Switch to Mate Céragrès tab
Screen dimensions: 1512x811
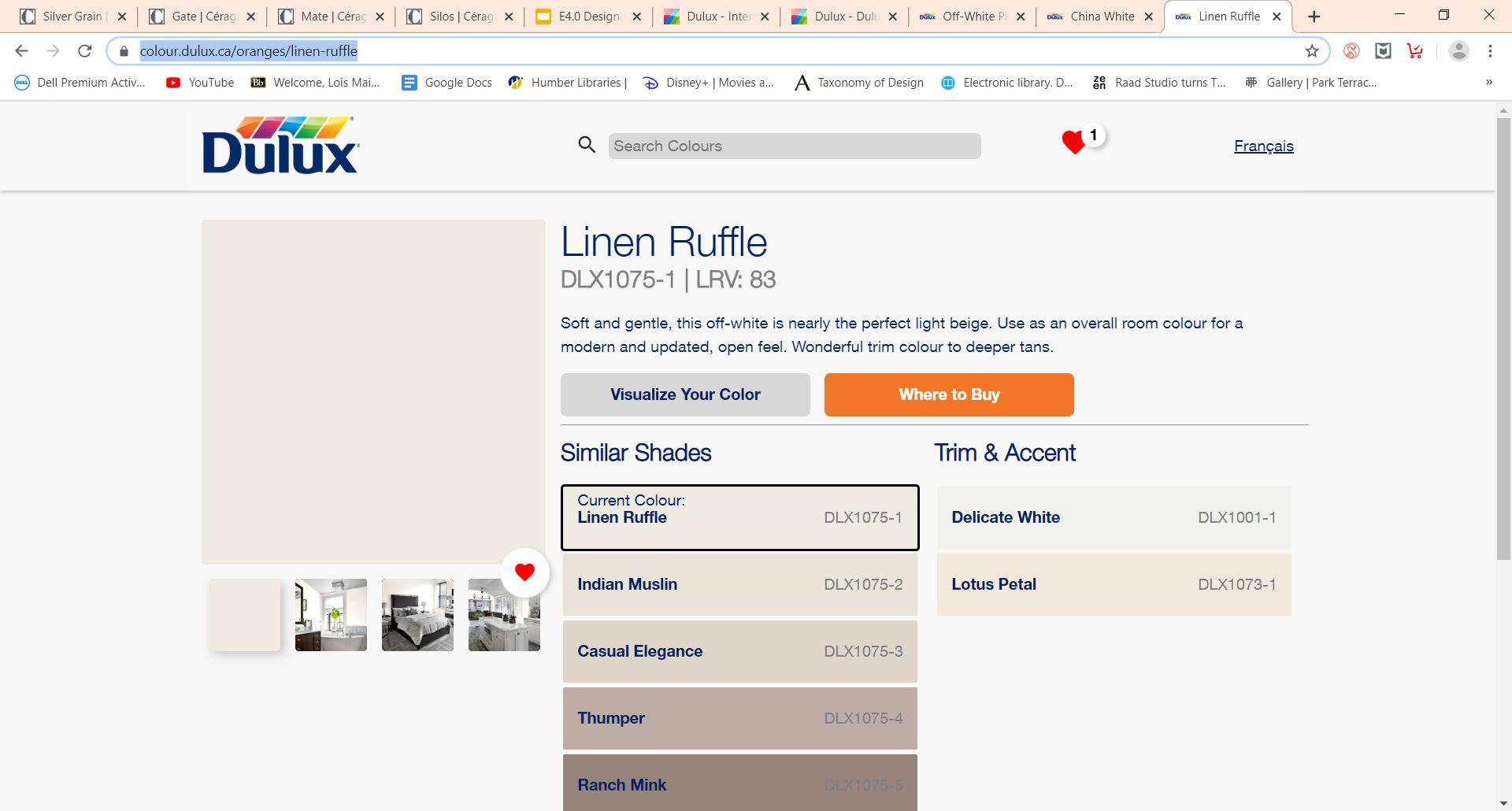click(x=331, y=17)
